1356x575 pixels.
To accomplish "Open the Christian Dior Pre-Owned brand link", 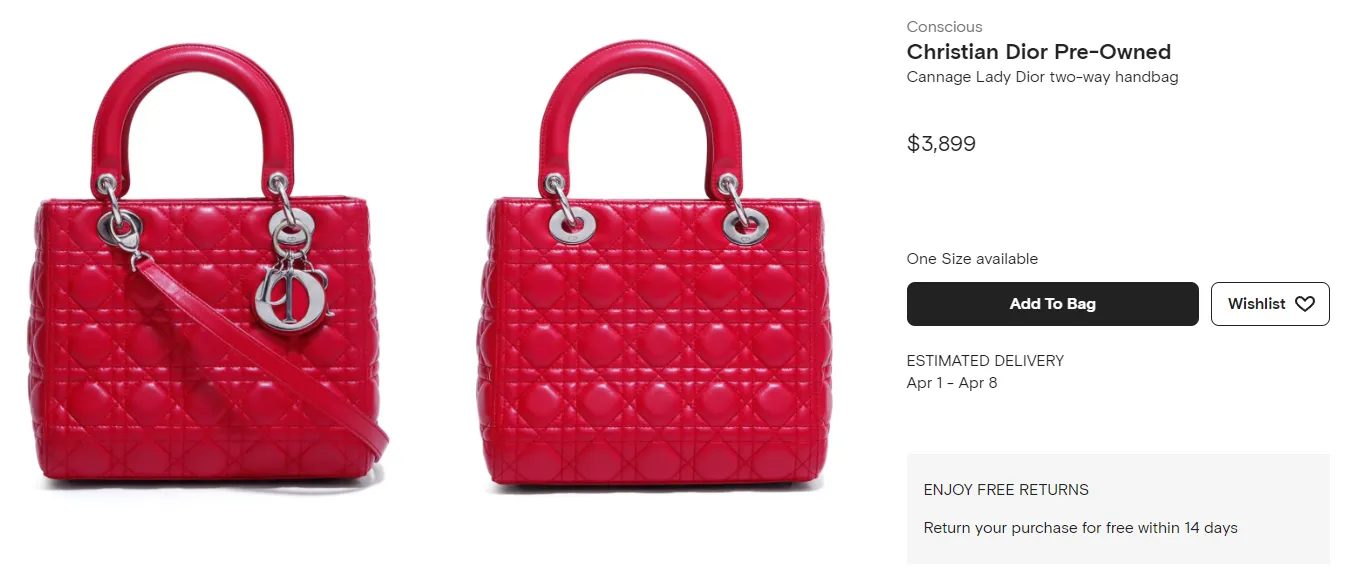I will pyautogui.click(x=1038, y=52).
